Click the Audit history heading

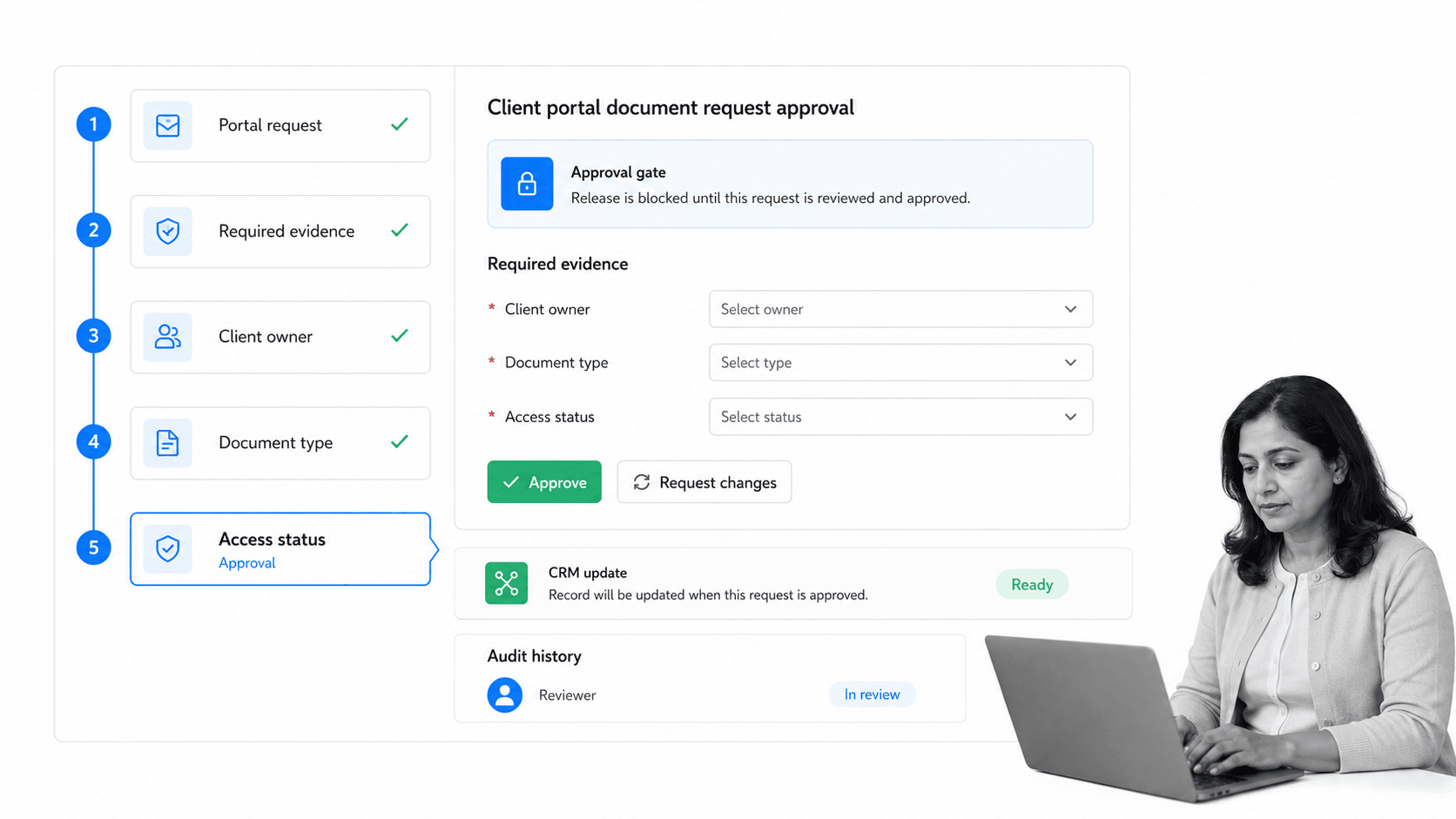click(x=534, y=656)
